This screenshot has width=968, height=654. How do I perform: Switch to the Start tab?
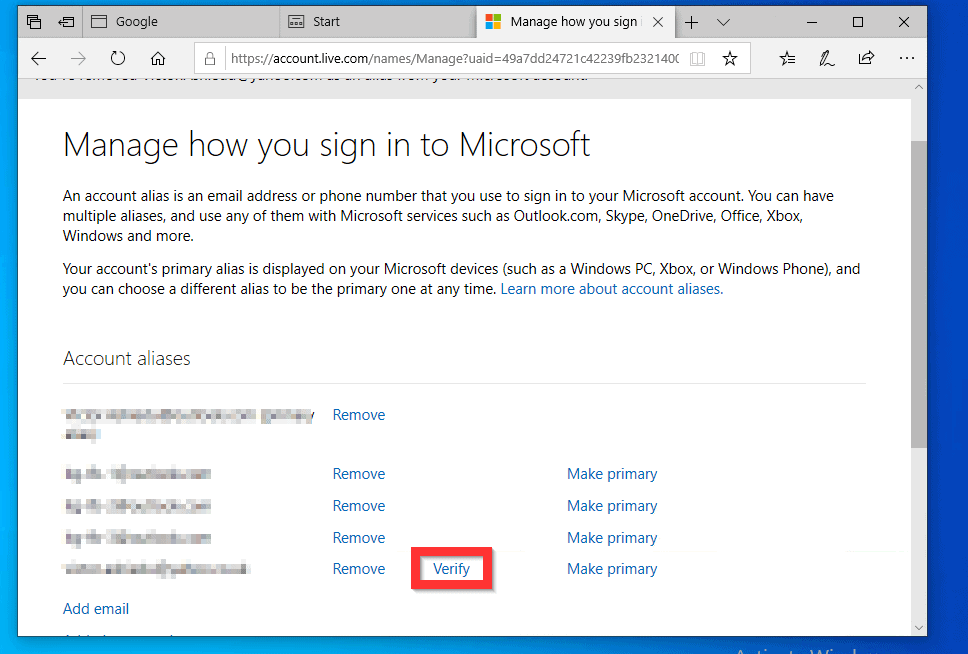375,21
